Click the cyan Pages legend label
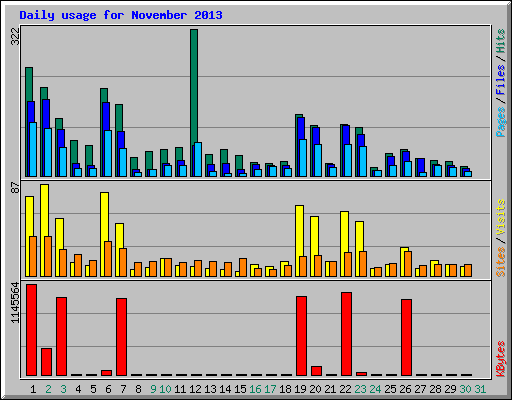This screenshot has width=512, height=400. (x=501, y=122)
